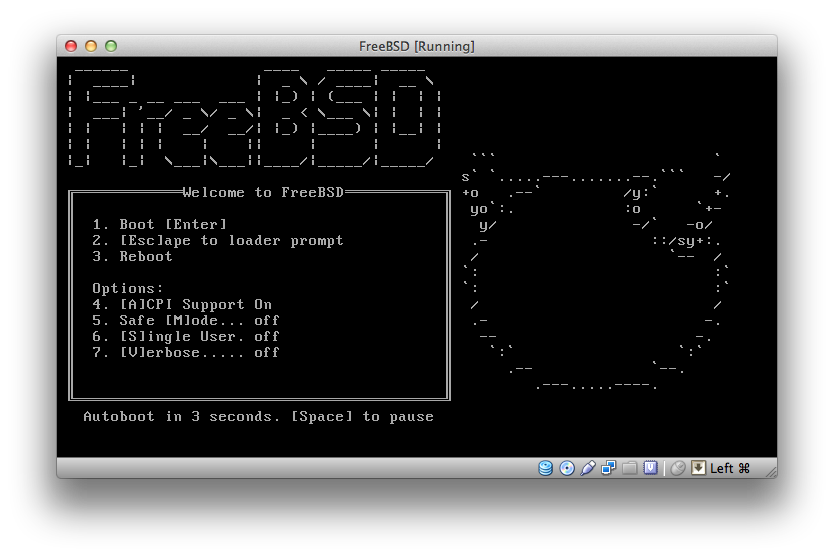Click '7. [V]erbose..... off' line

pyautogui.click(x=186, y=352)
